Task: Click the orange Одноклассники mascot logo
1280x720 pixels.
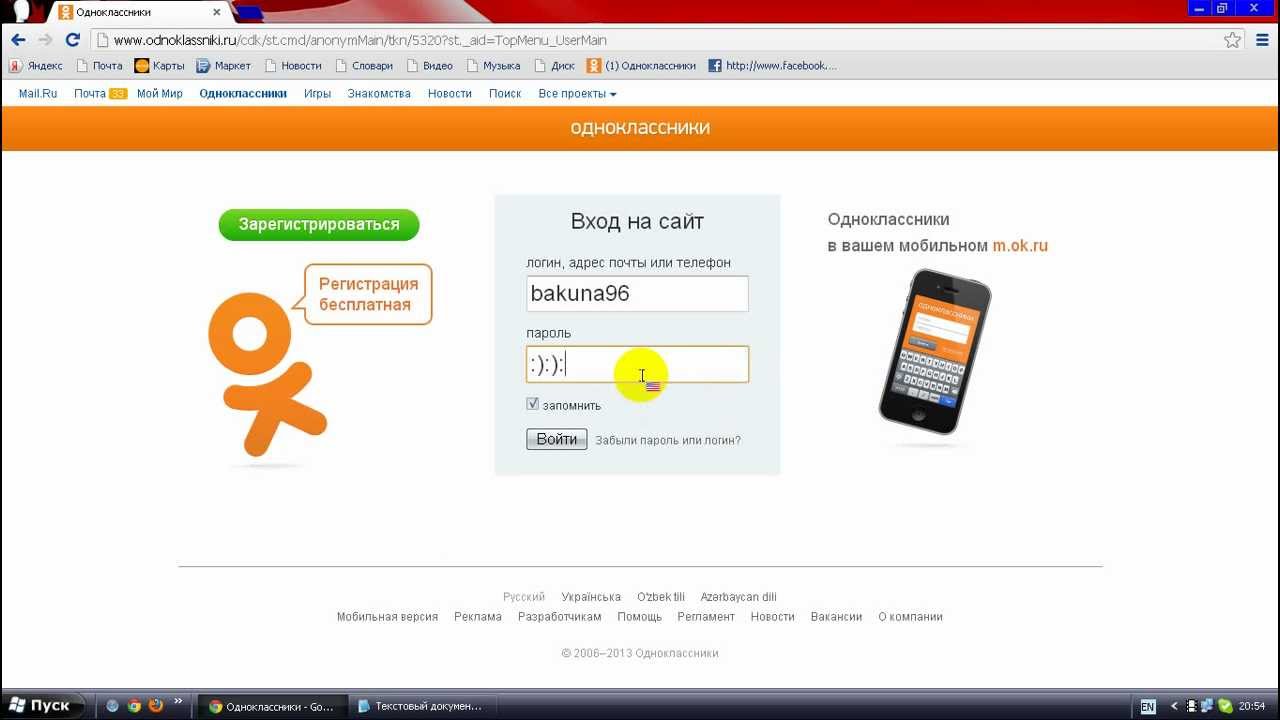Action: coord(266,374)
